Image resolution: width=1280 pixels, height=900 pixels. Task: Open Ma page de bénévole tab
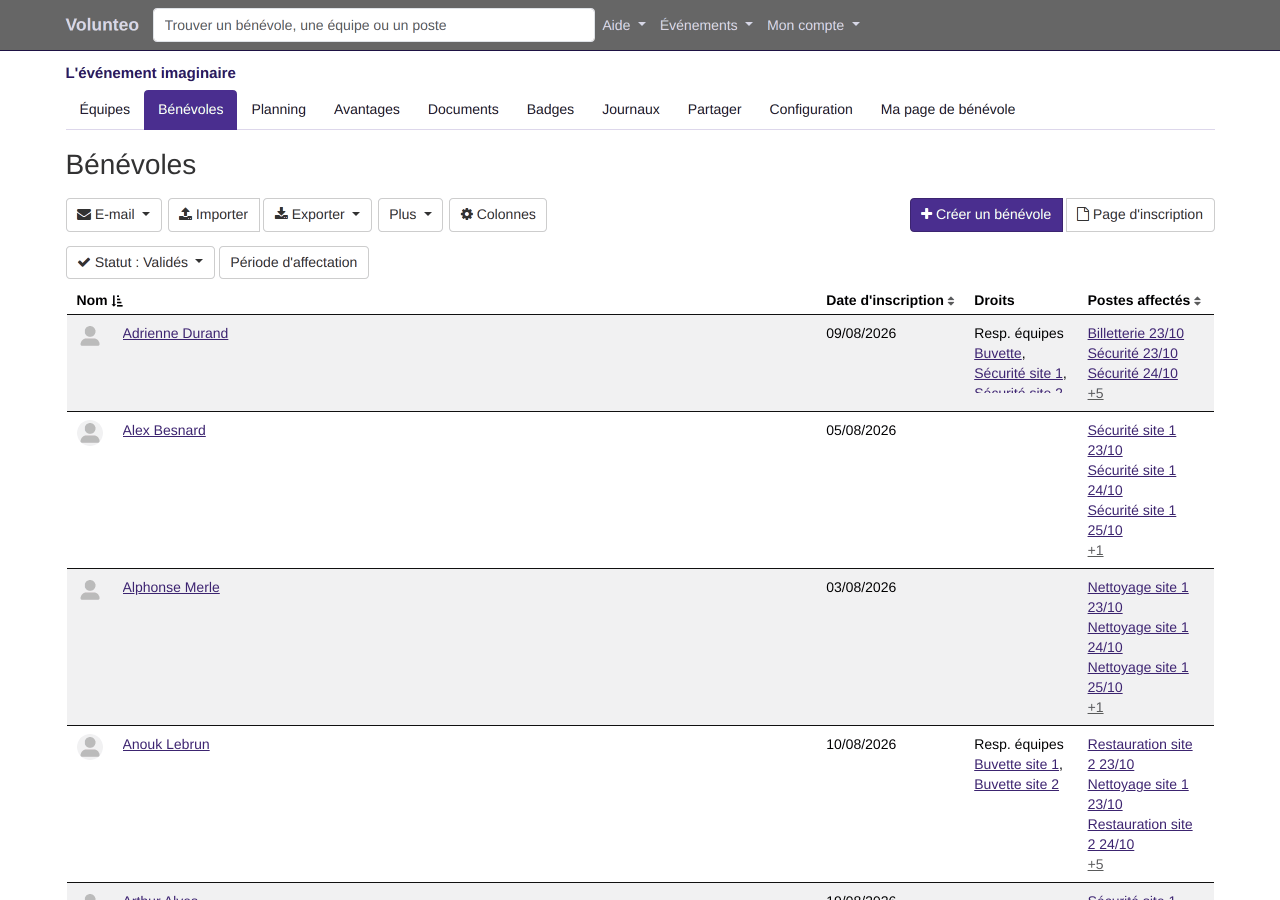[x=948, y=110]
